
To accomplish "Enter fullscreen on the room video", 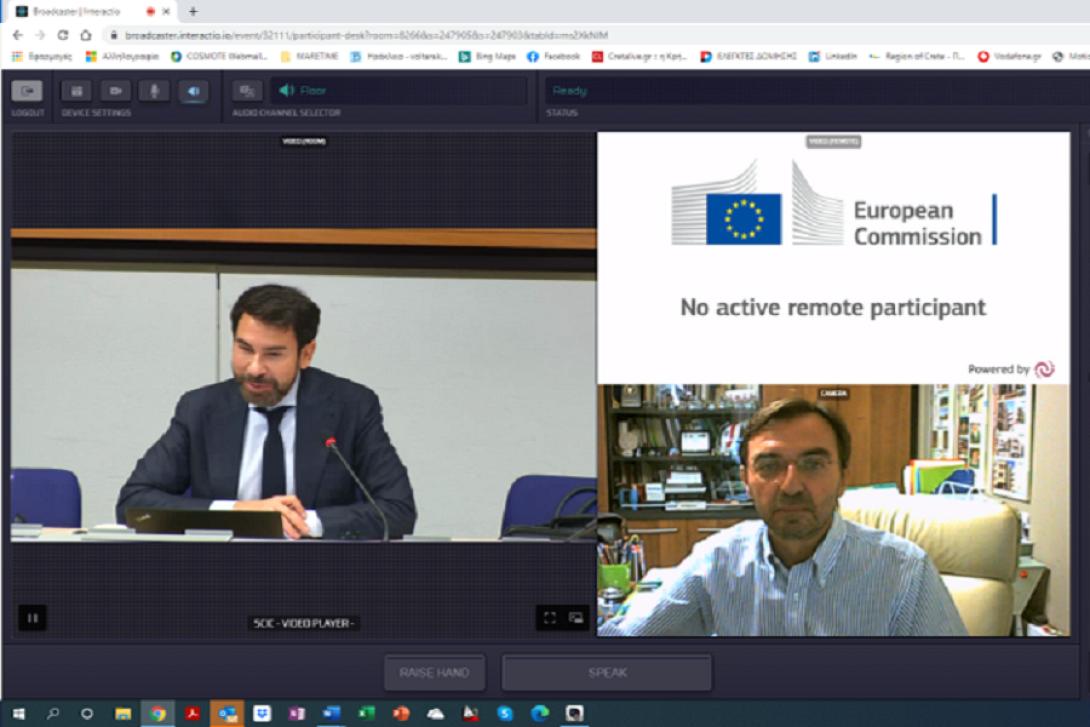I will [549, 618].
